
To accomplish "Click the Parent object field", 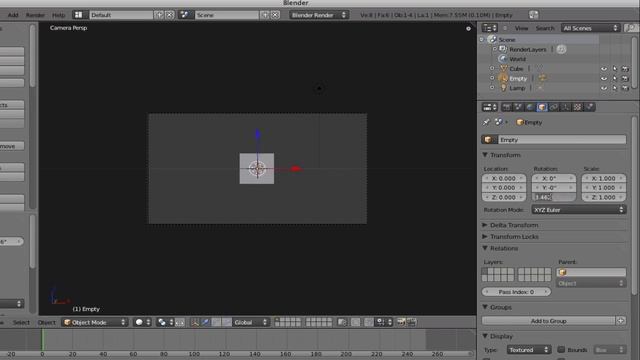I will point(591,272).
